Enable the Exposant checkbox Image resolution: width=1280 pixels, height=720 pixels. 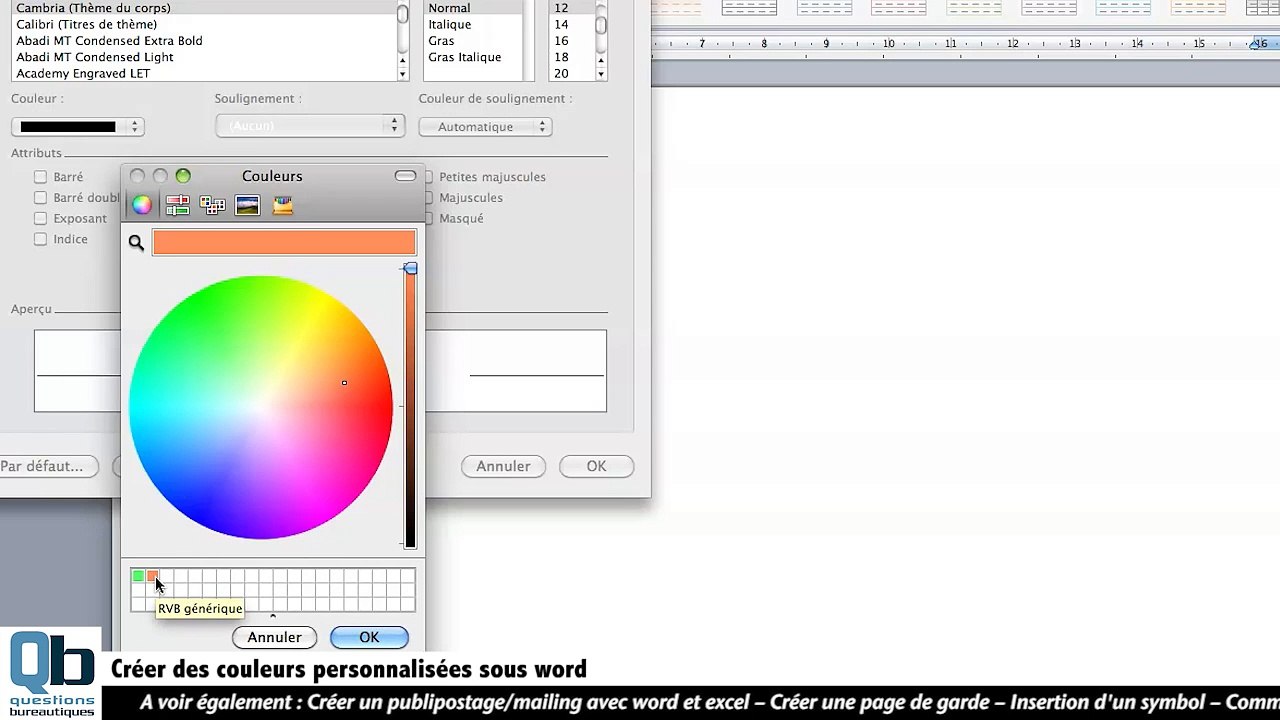point(40,218)
